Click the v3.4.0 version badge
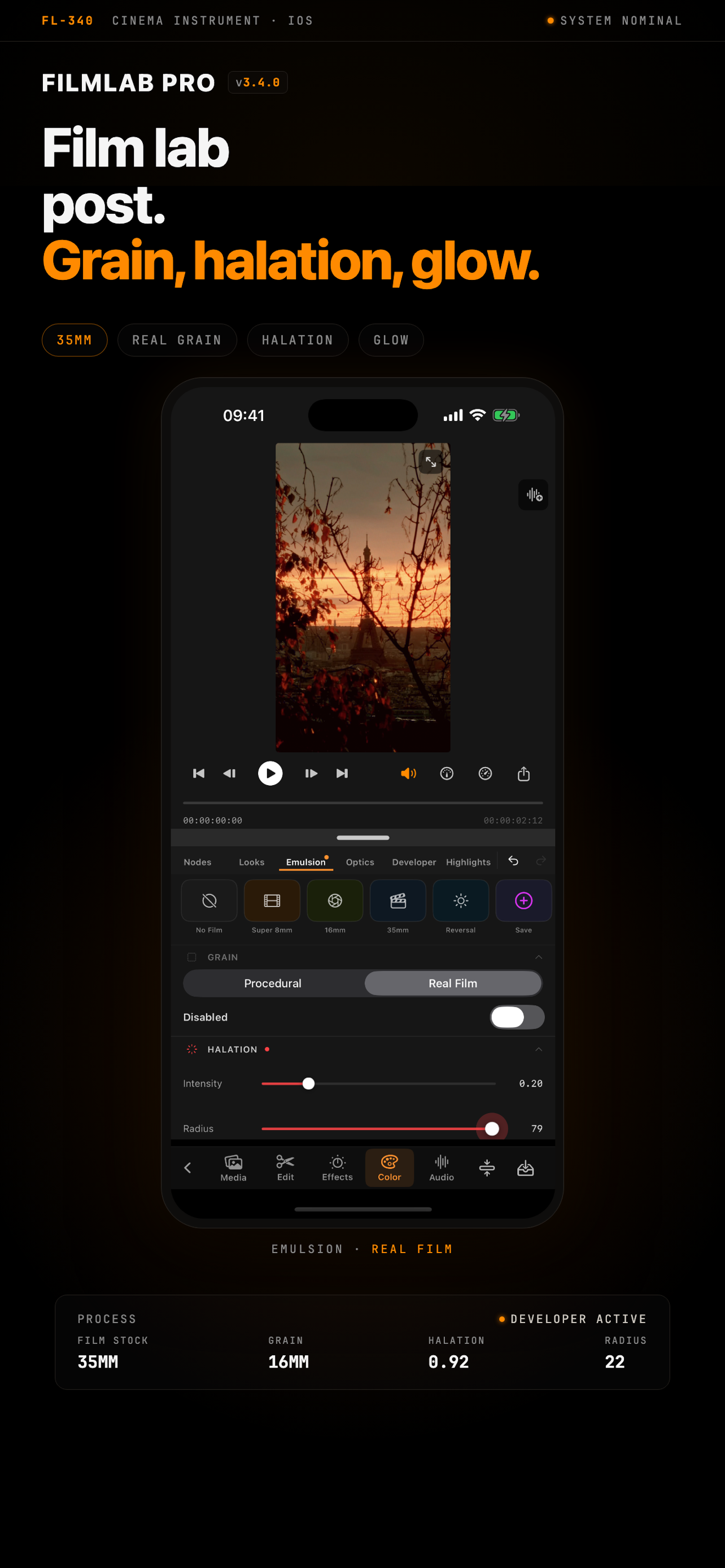The width and height of the screenshot is (725, 1568). [257, 82]
